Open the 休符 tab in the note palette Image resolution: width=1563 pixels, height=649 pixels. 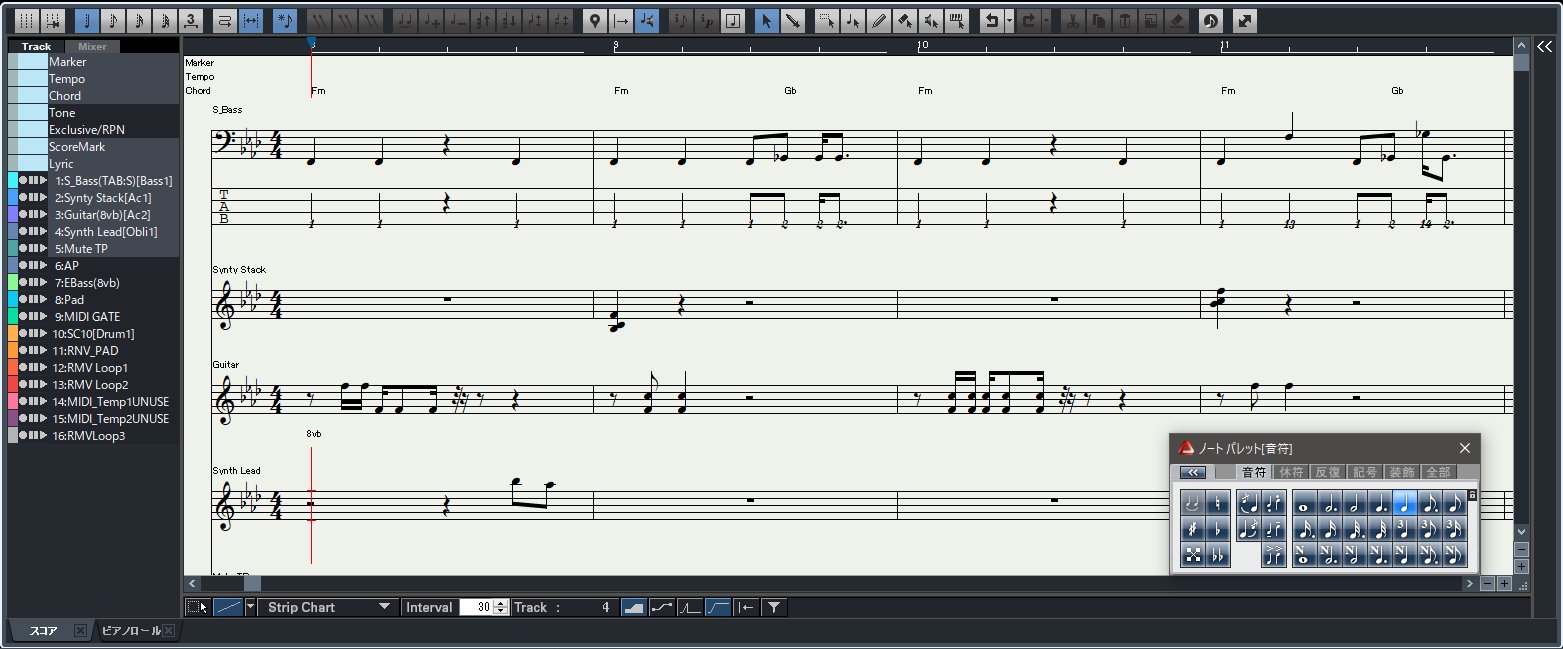[1291, 472]
